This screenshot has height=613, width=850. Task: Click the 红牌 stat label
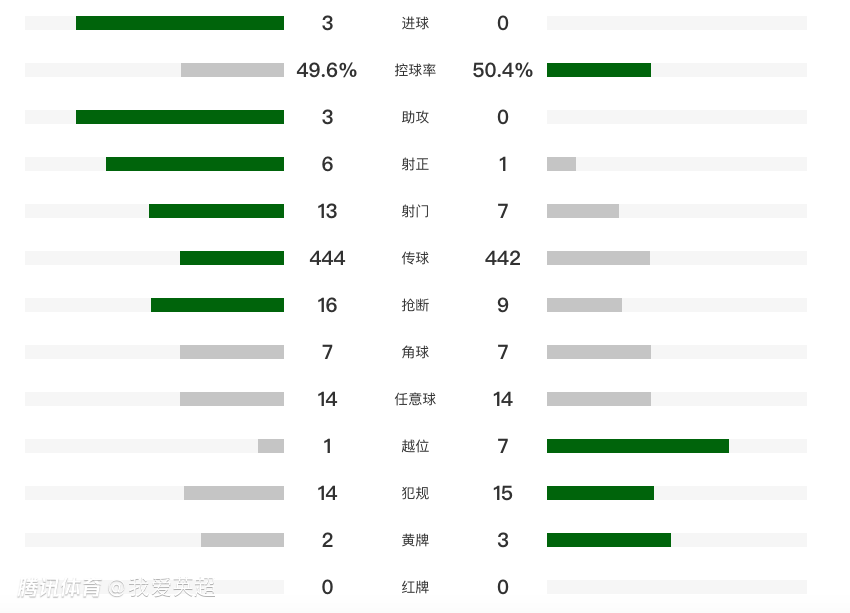click(415, 587)
